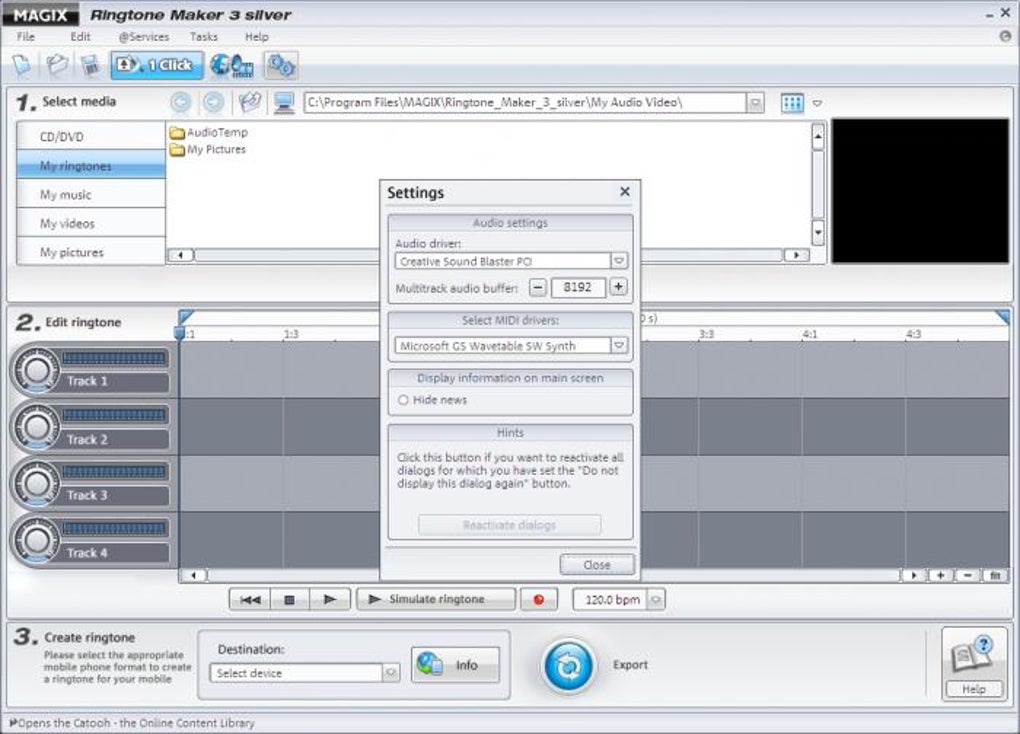The height and width of the screenshot is (734, 1020).
Task: Zoom in the timeline with plus
Action: click(940, 575)
